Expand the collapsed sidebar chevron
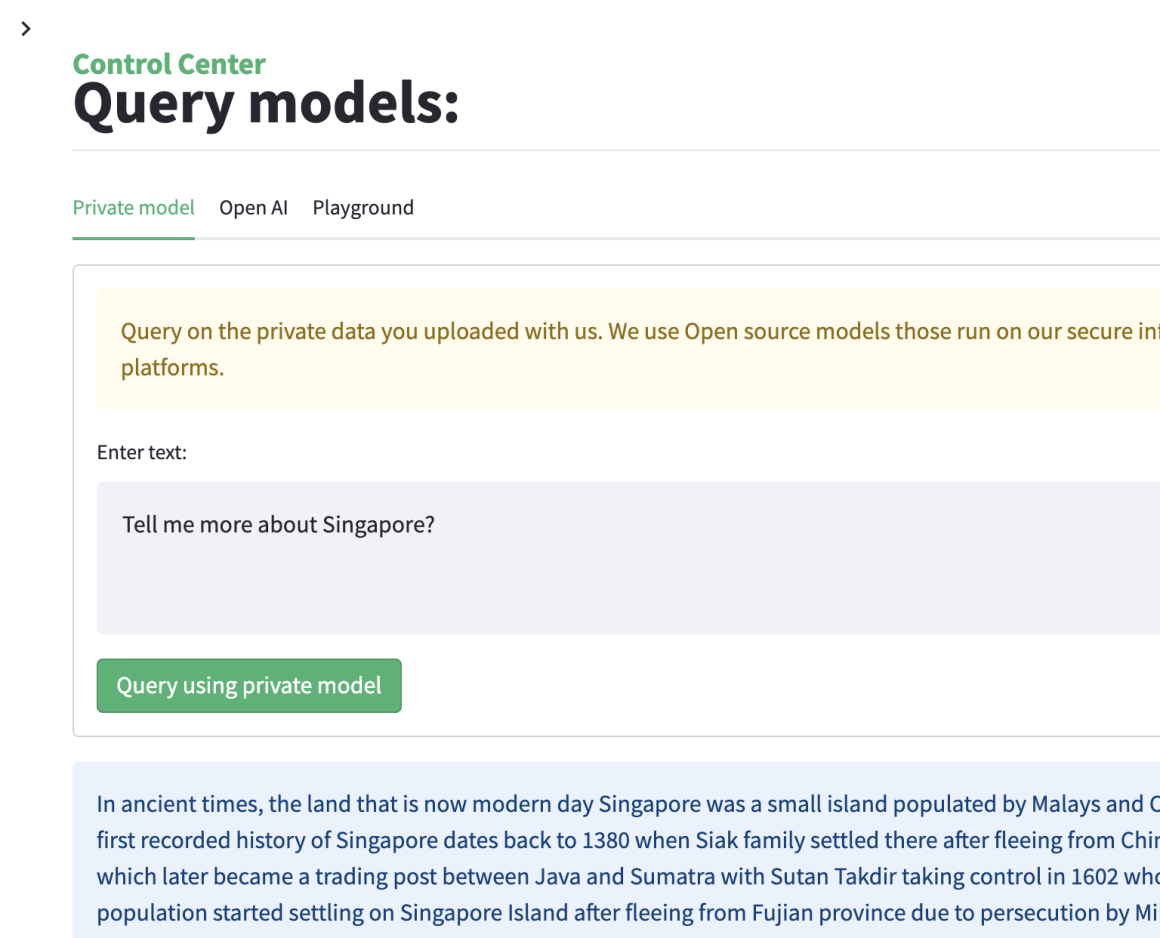The height and width of the screenshot is (938, 1160). pyautogui.click(x=26, y=29)
